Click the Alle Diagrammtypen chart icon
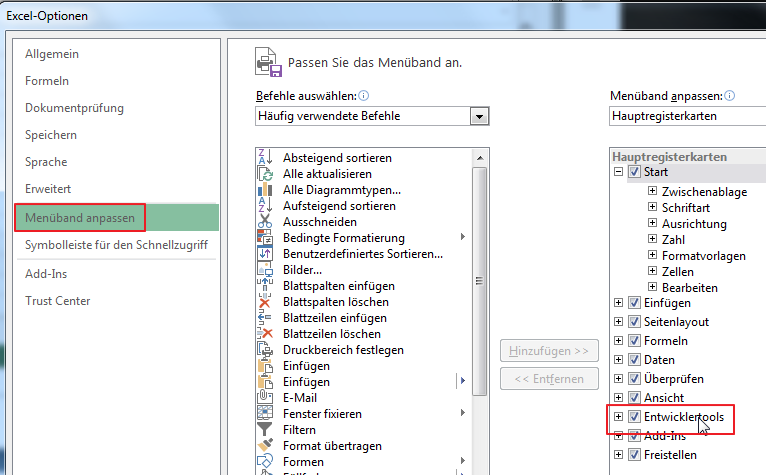This screenshot has width=766, height=475. (265, 190)
